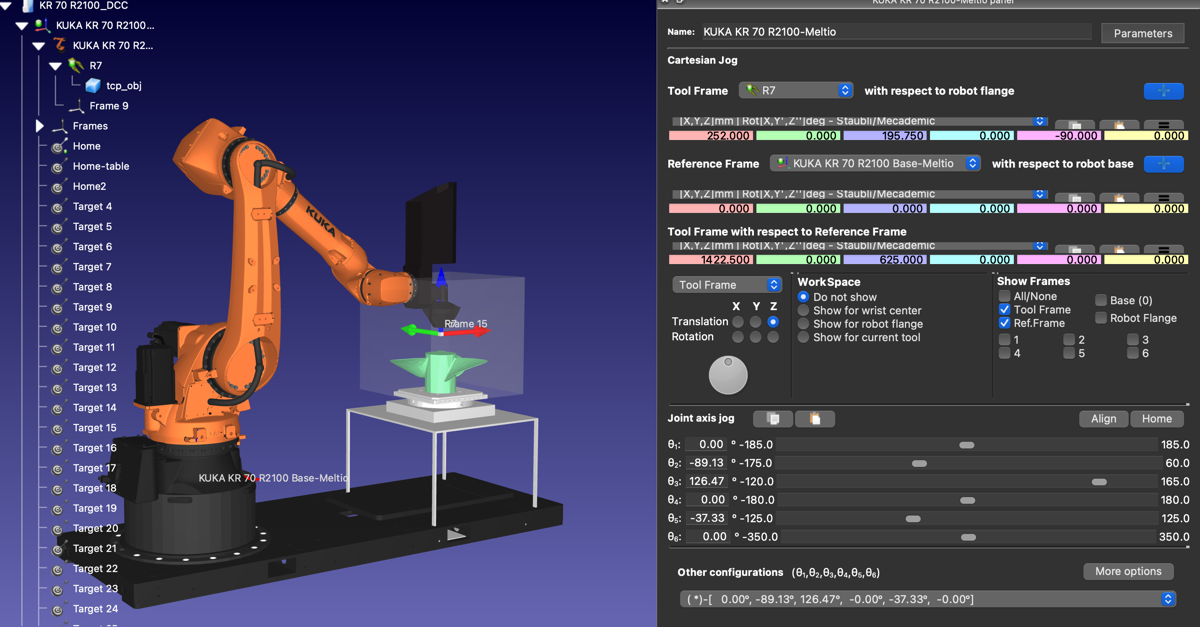Screen dimensions: 1200x627
Task: Expand the Frames tree node
Action: (40, 126)
